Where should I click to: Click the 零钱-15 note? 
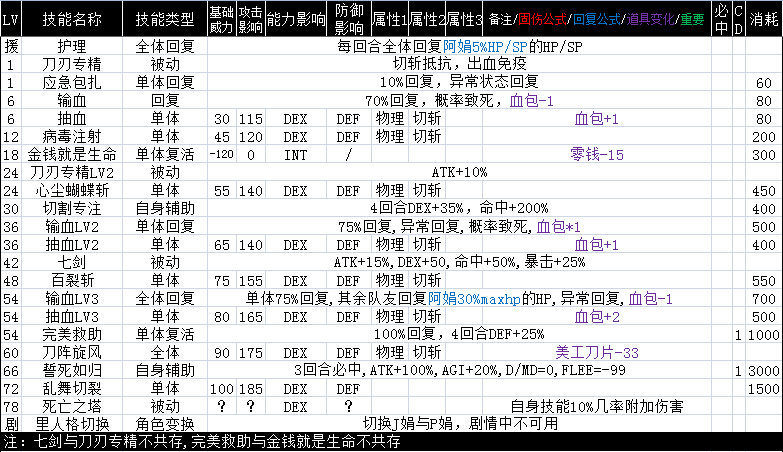tap(597, 154)
